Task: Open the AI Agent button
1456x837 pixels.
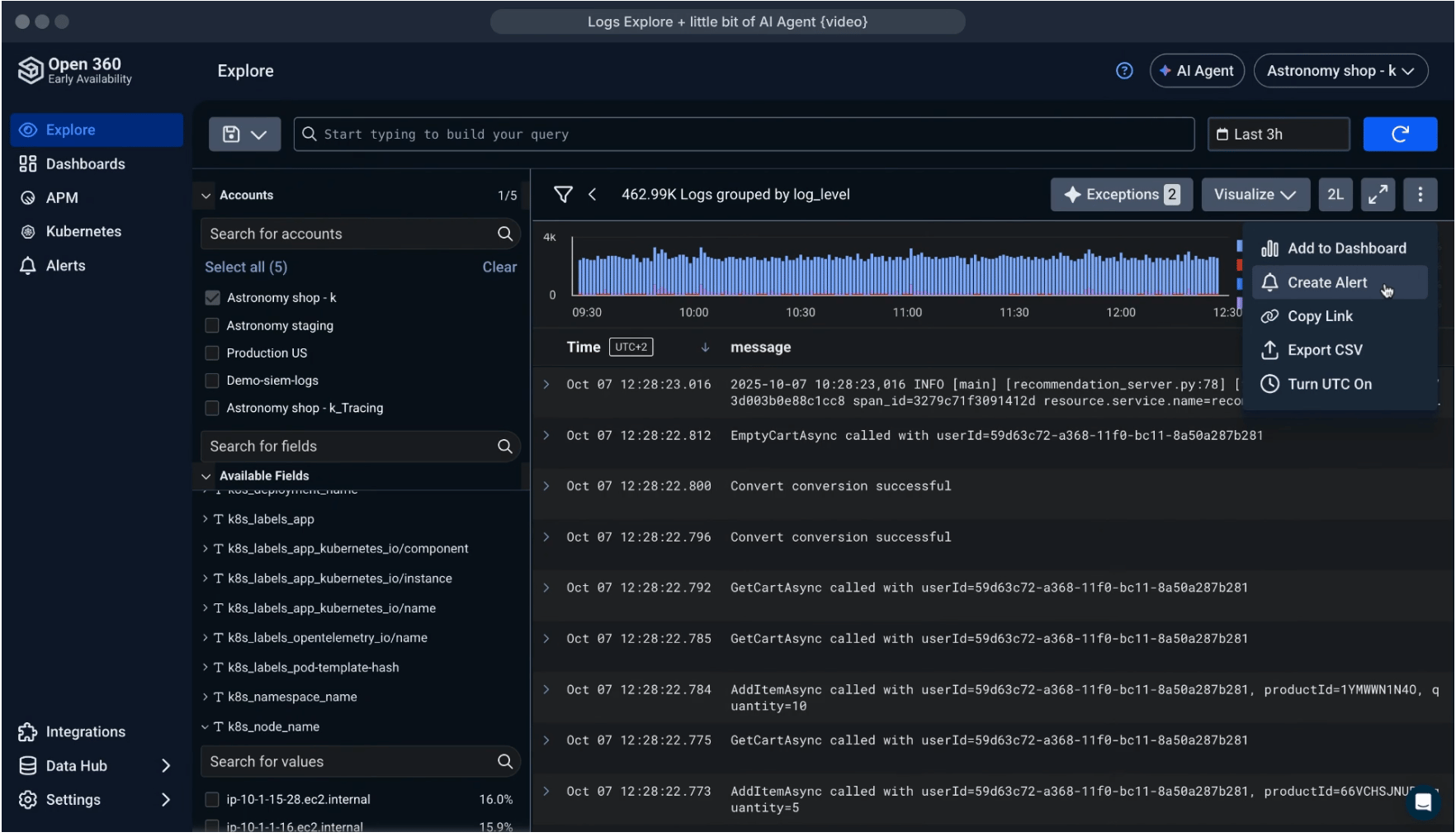Action: tap(1197, 71)
